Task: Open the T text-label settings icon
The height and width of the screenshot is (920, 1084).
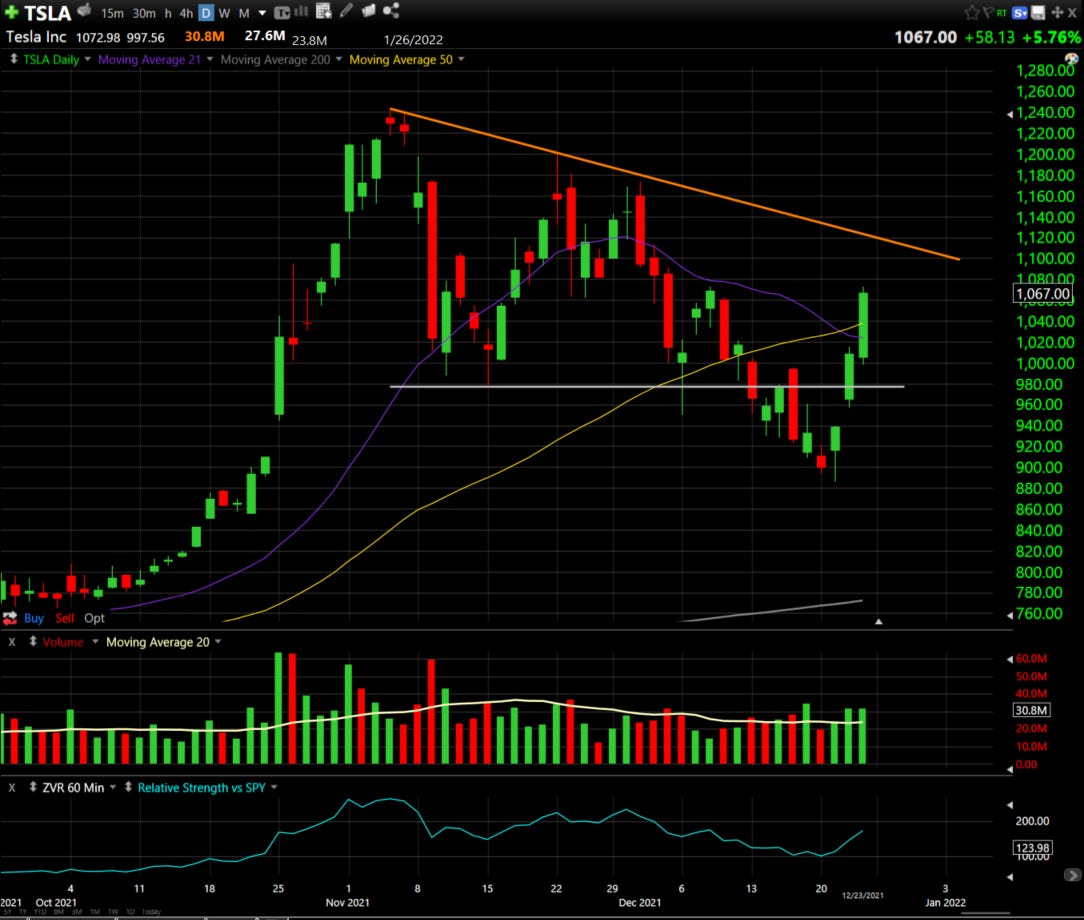Action: [x=281, y=12]
